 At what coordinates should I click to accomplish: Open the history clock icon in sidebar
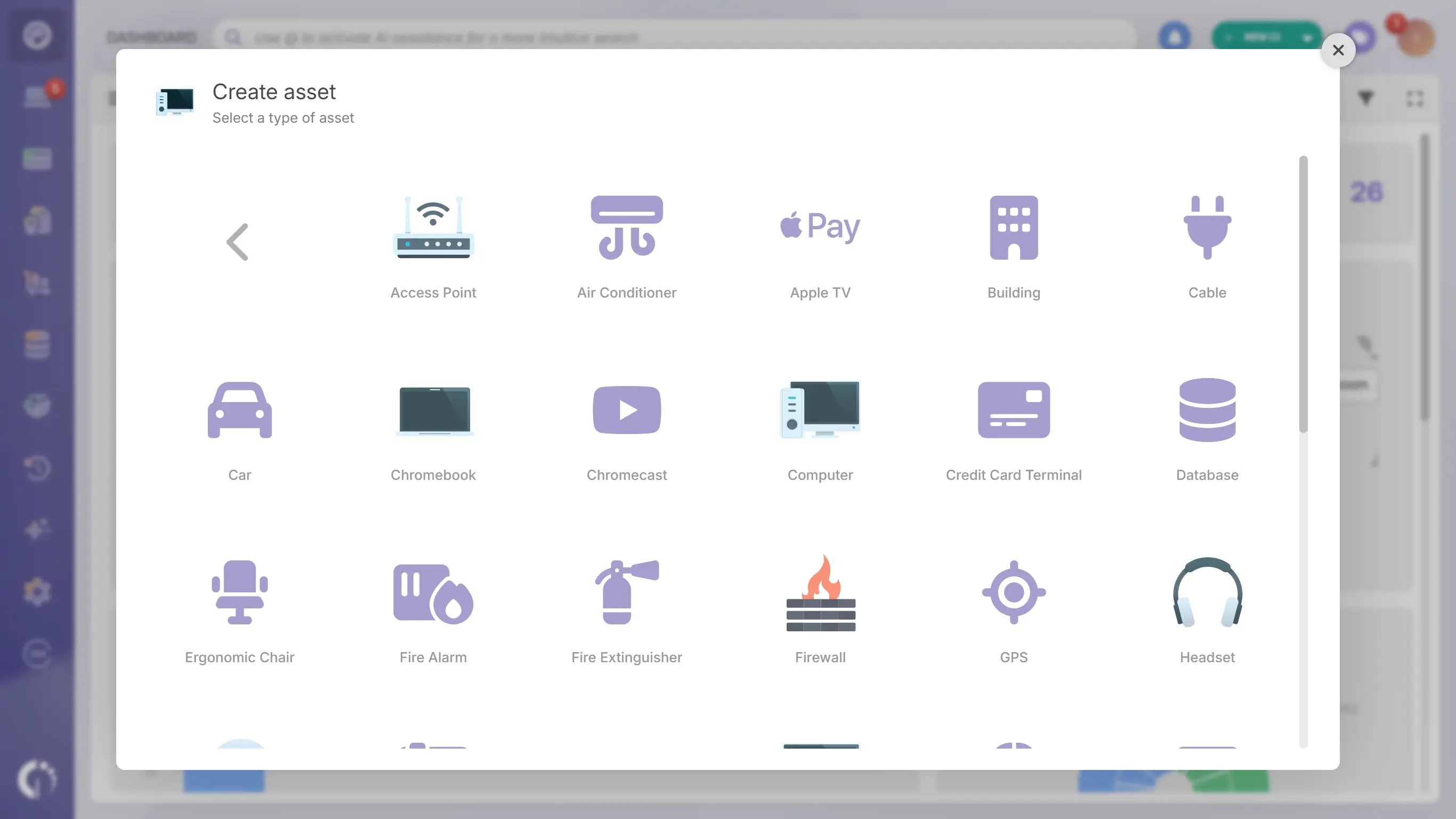(37, 468)
